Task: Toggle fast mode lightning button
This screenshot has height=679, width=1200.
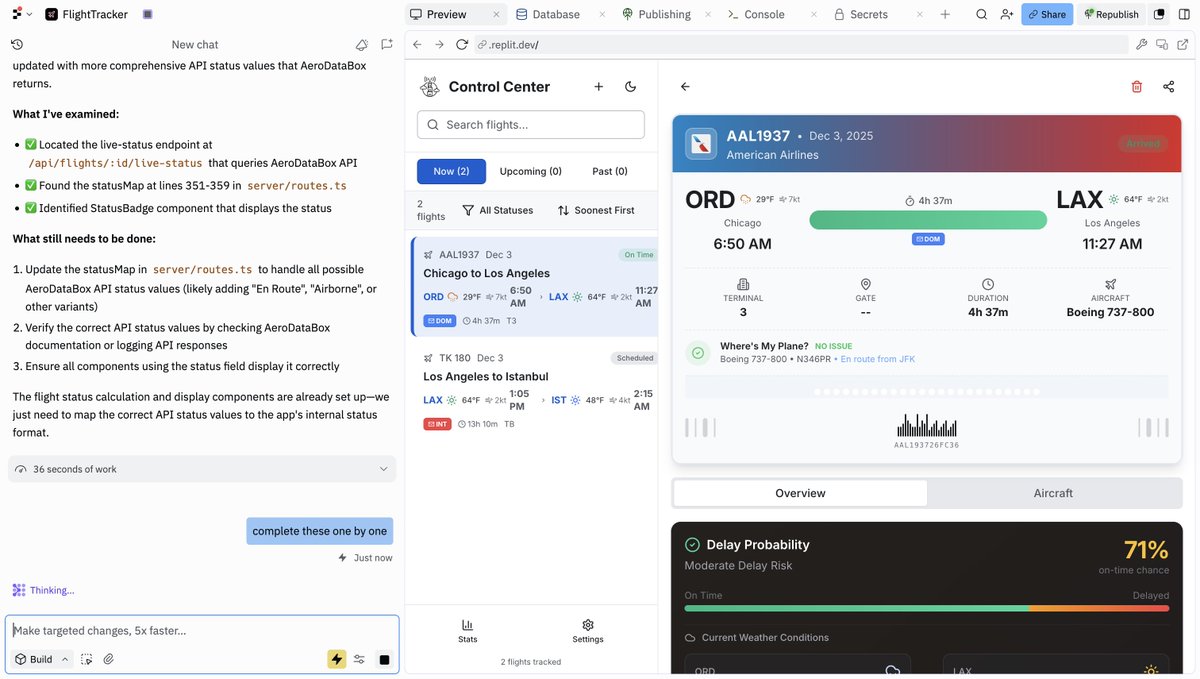Action: tap(337, 659)
